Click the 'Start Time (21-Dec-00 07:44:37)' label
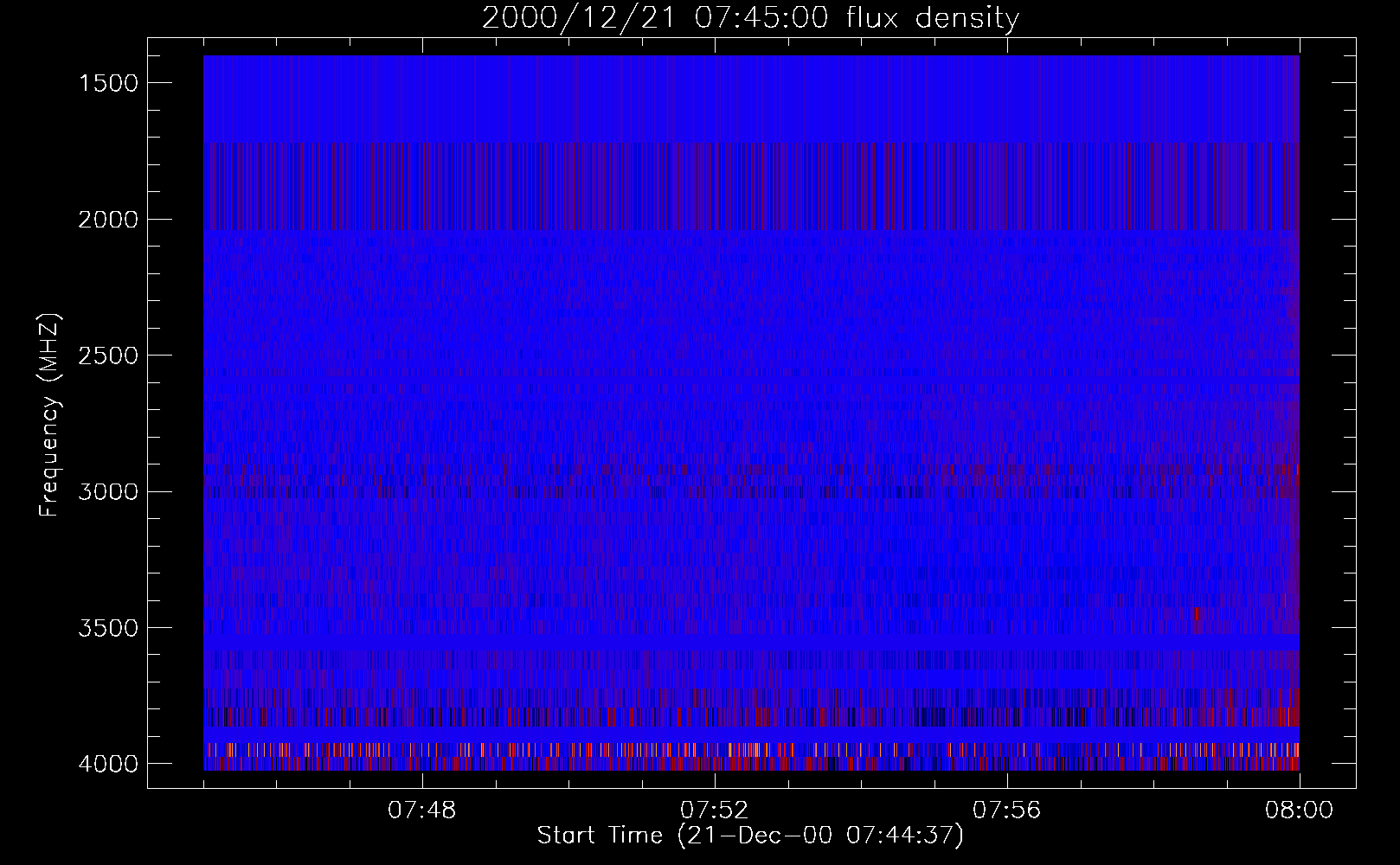This screenshot has width=1400, height=865. (x=750, y=836)
